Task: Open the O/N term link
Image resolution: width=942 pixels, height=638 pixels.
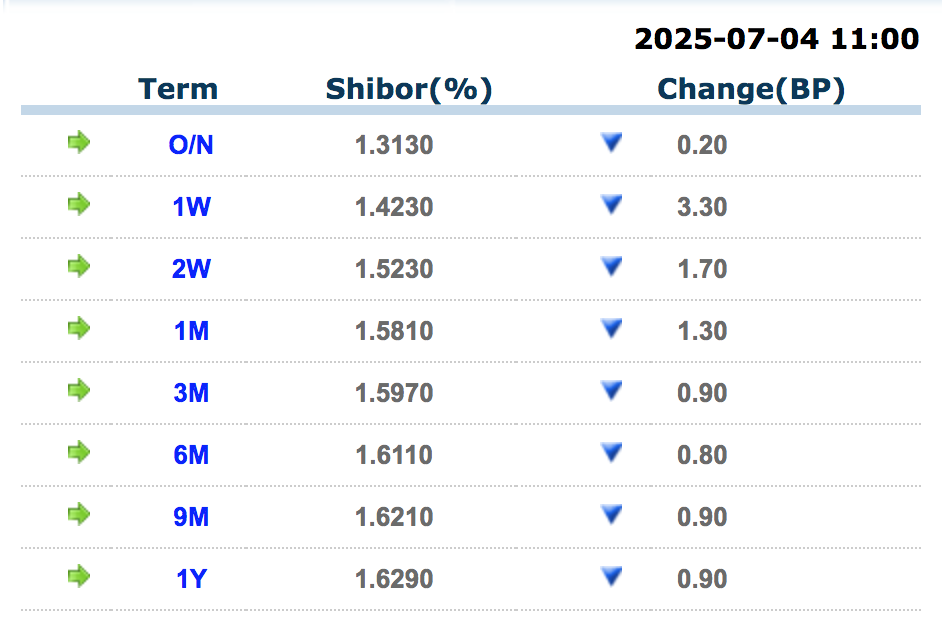Action: point(191,145)
